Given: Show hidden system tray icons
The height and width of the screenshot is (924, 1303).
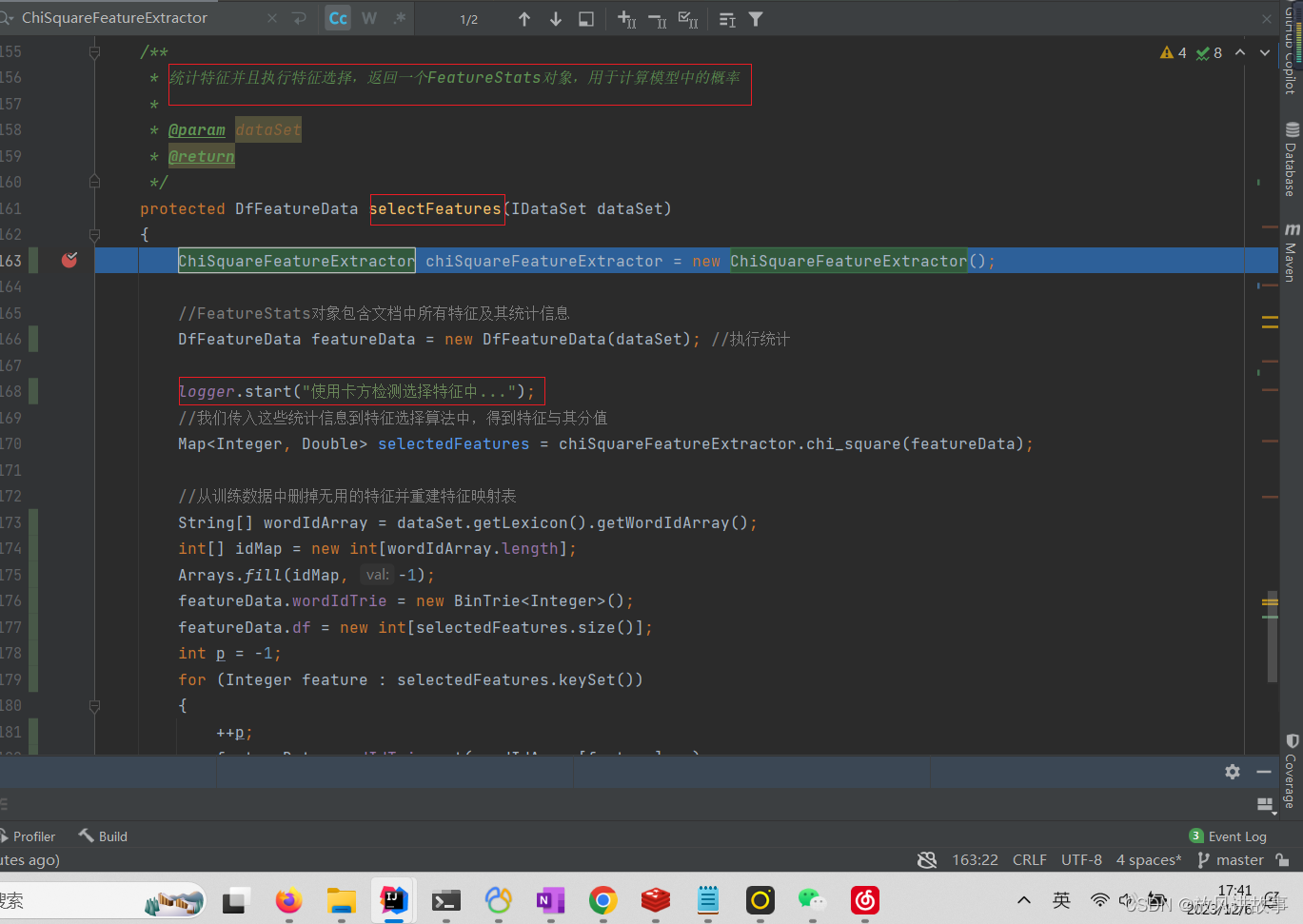Looking at the screenshot, I should click(1024, 900).
